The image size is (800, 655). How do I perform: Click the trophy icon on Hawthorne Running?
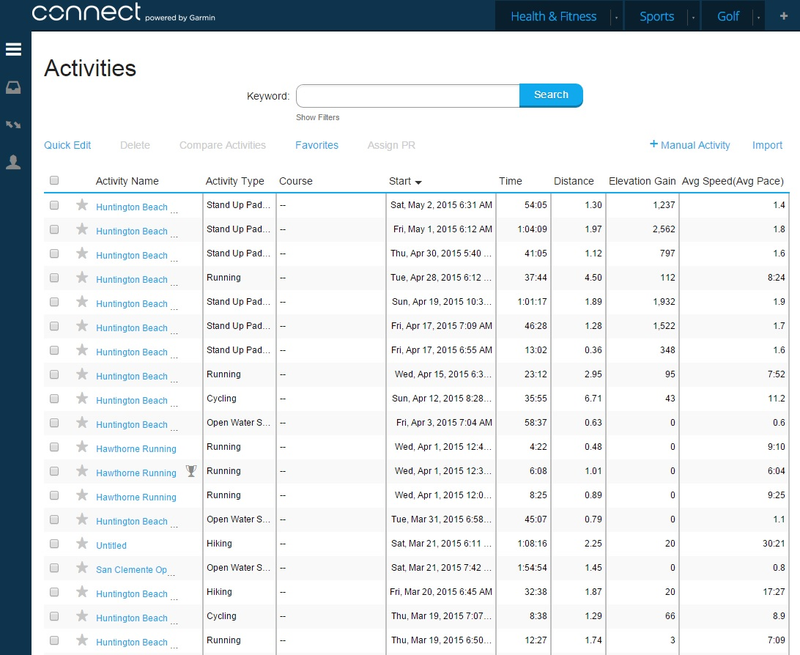(x=191, y=471)
